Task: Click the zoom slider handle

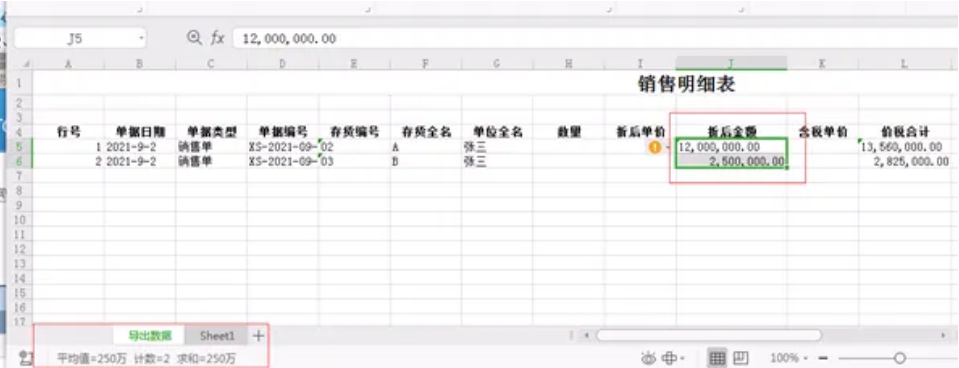Action: tap(899, 358)
